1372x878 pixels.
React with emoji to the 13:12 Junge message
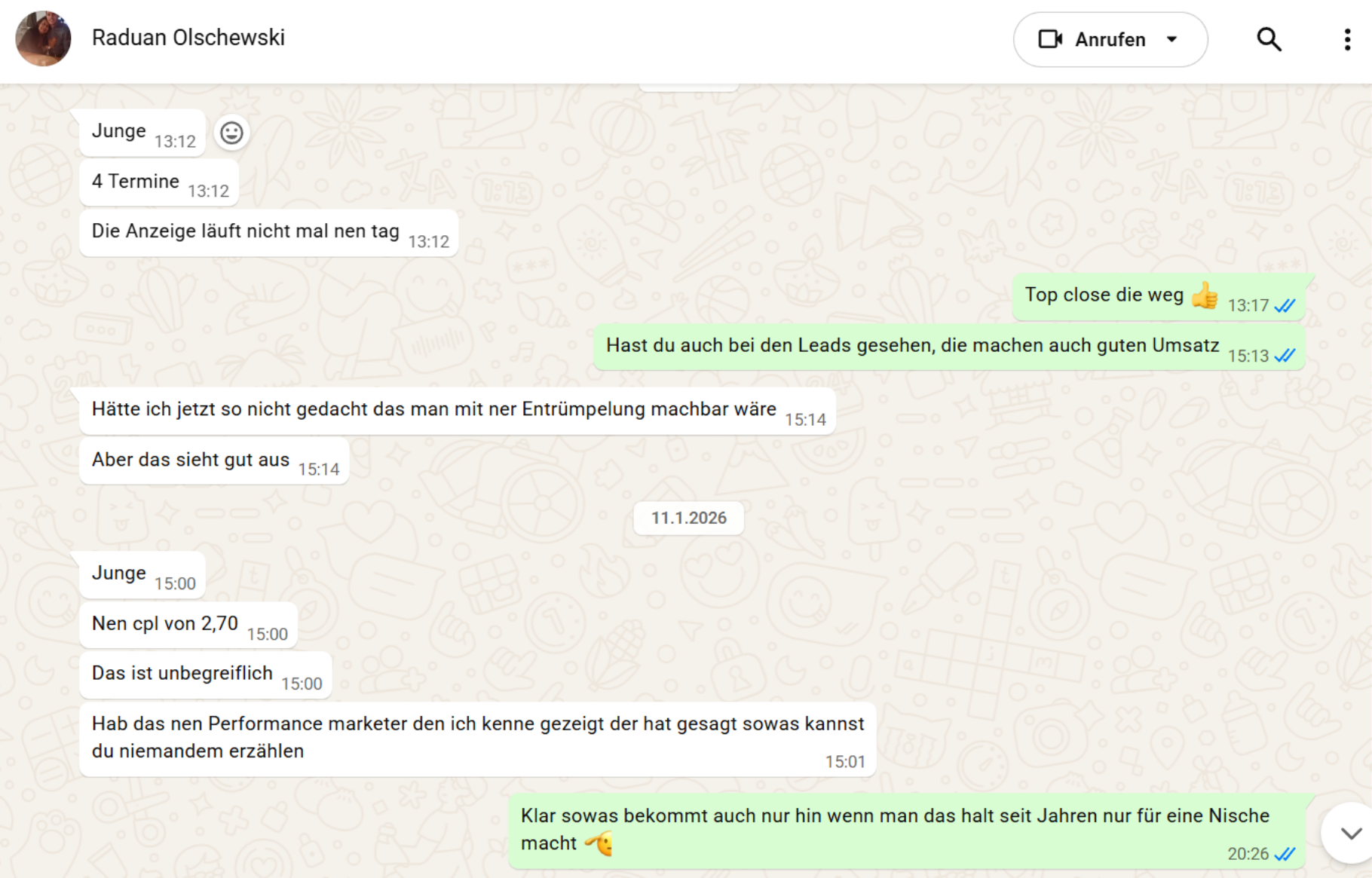pyautogui.click(x=231, y=133)
